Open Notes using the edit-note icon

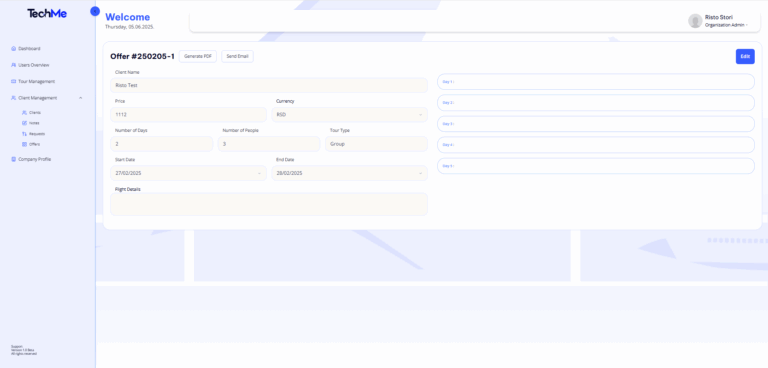pyautogui.click(x=24, y=123)
